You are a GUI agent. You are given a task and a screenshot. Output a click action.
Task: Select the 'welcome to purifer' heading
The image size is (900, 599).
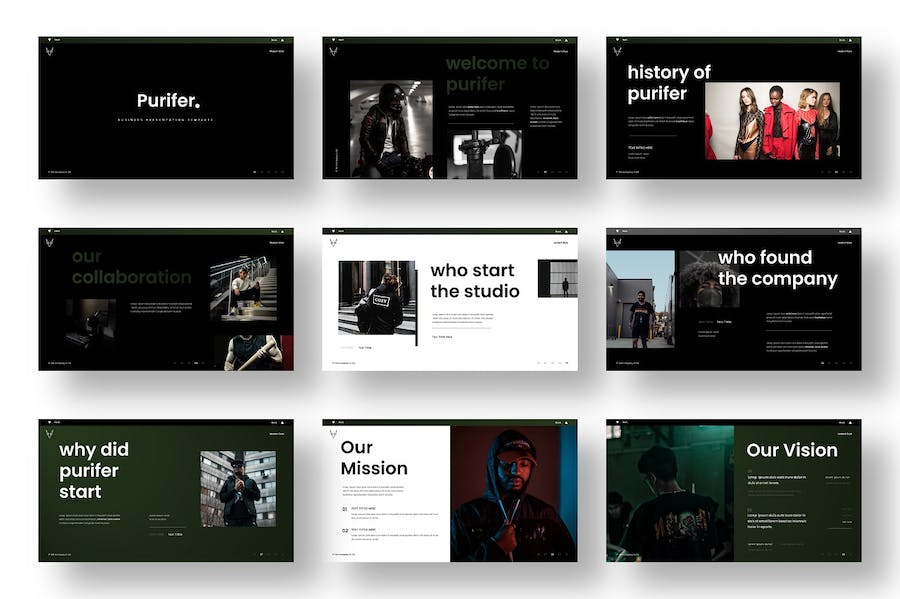(x=497, y=73)
